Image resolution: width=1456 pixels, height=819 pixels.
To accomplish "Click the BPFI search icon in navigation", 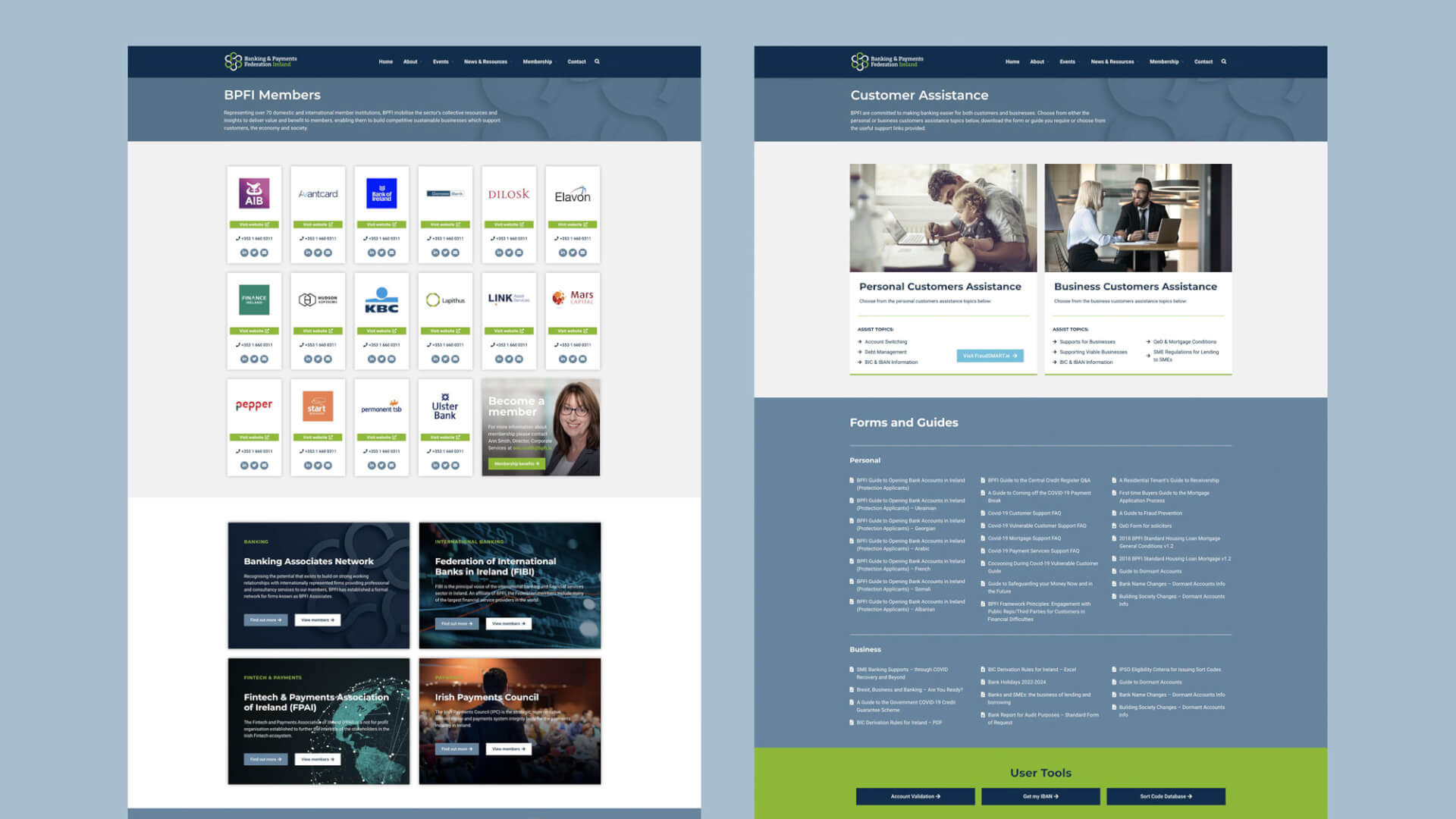I will (x=597, y=61).
